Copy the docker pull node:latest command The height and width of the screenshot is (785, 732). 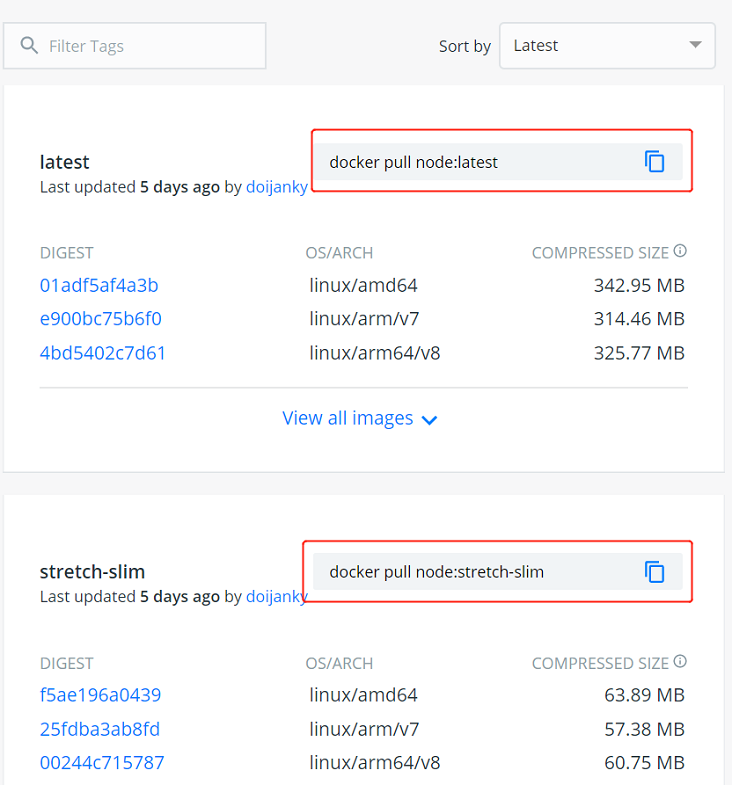click(655, 162)
